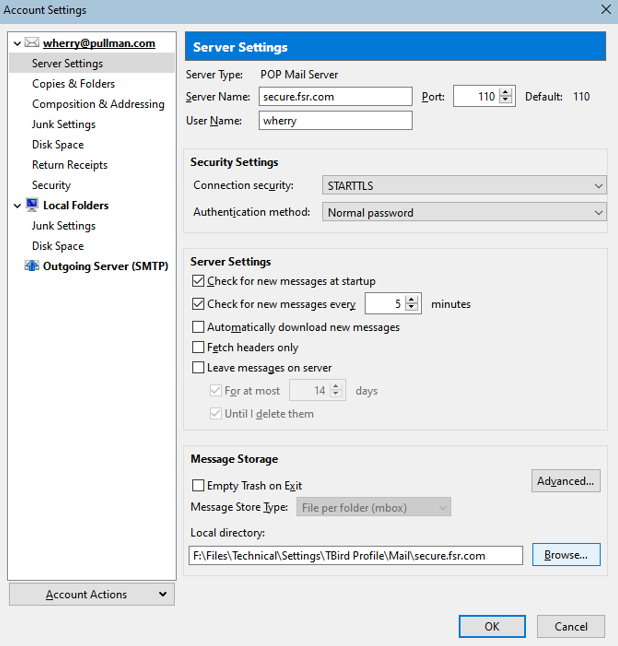Click into the Server Name field

pos(335,96)
